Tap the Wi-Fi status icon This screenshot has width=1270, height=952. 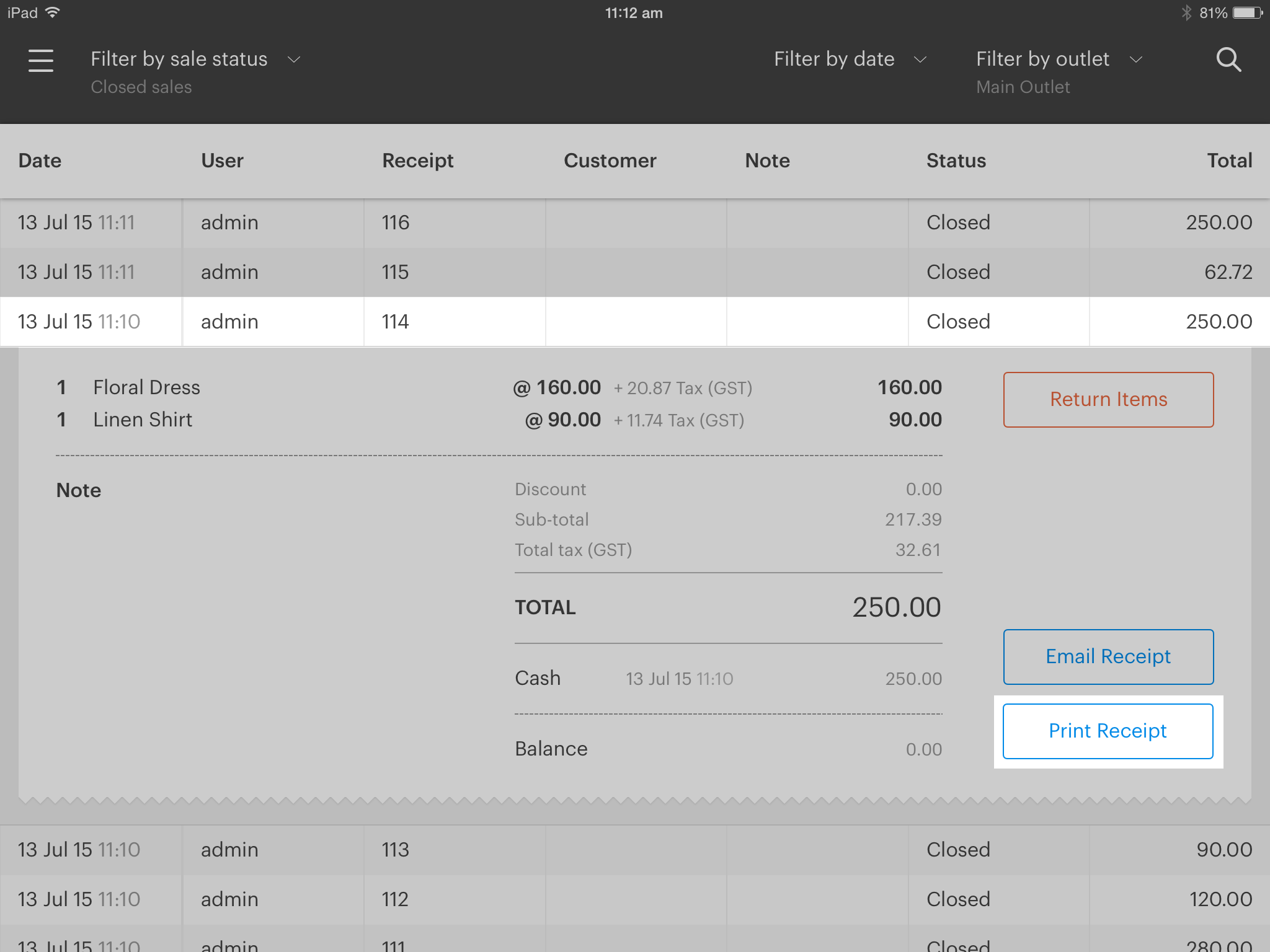coord(53,13)
